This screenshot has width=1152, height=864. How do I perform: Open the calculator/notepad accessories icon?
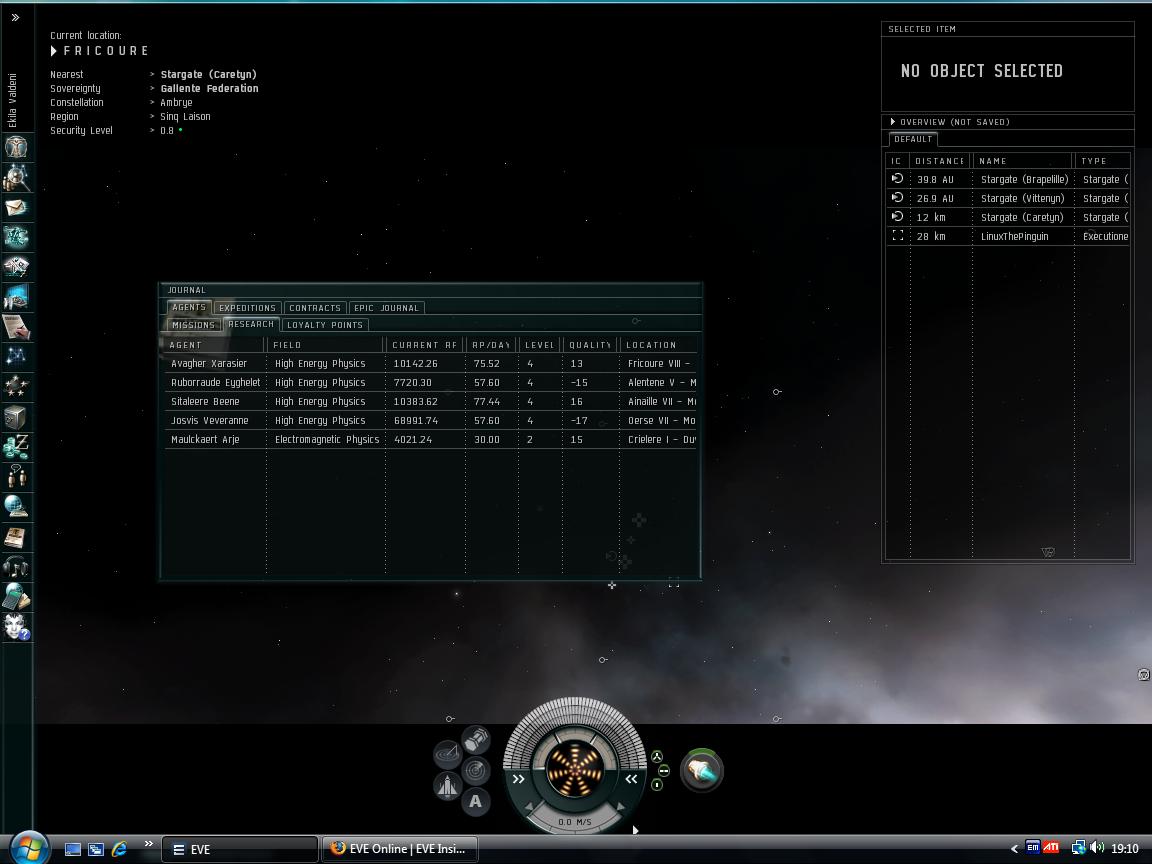click(15, 597)
